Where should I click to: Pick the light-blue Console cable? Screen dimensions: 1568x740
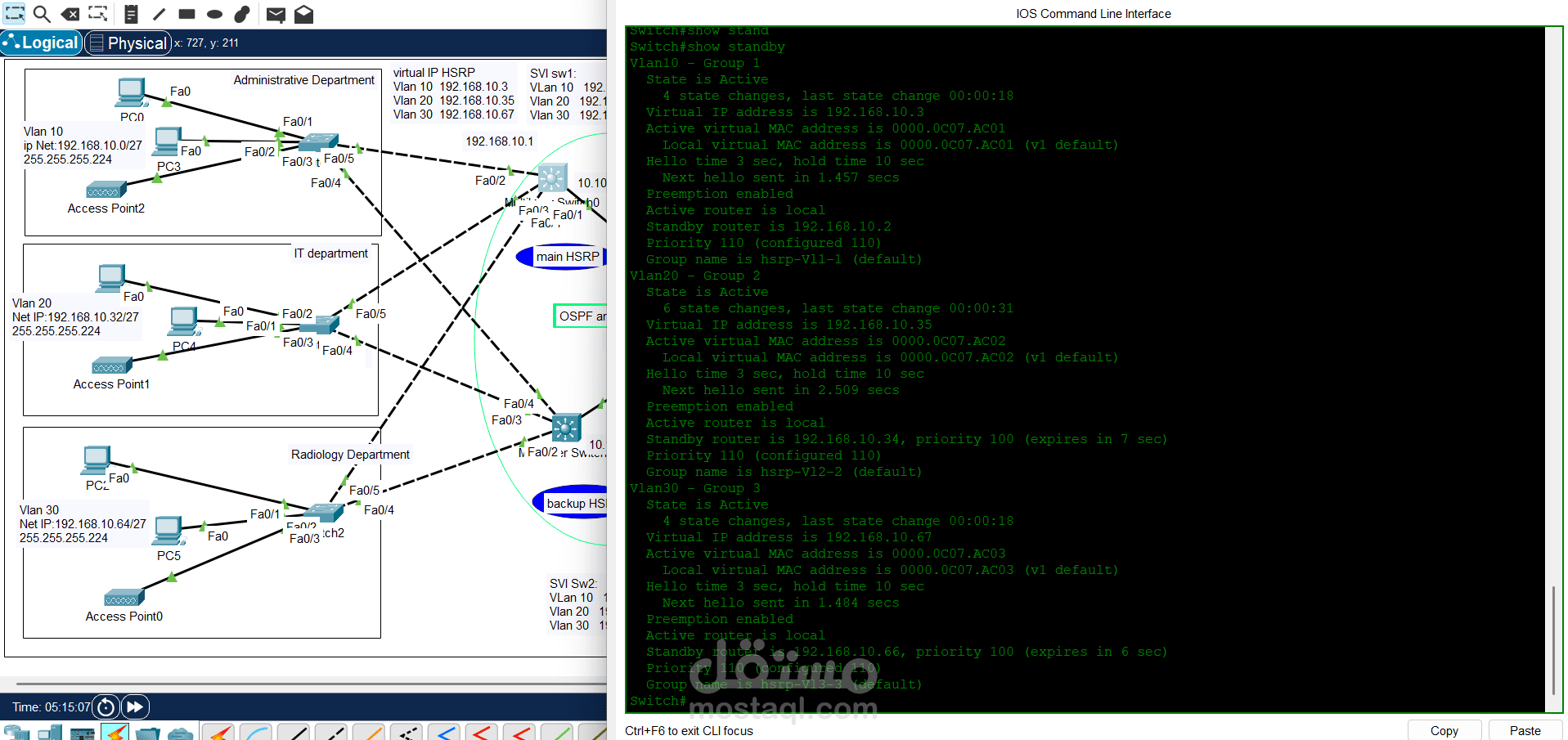click(x=256, y=733)
